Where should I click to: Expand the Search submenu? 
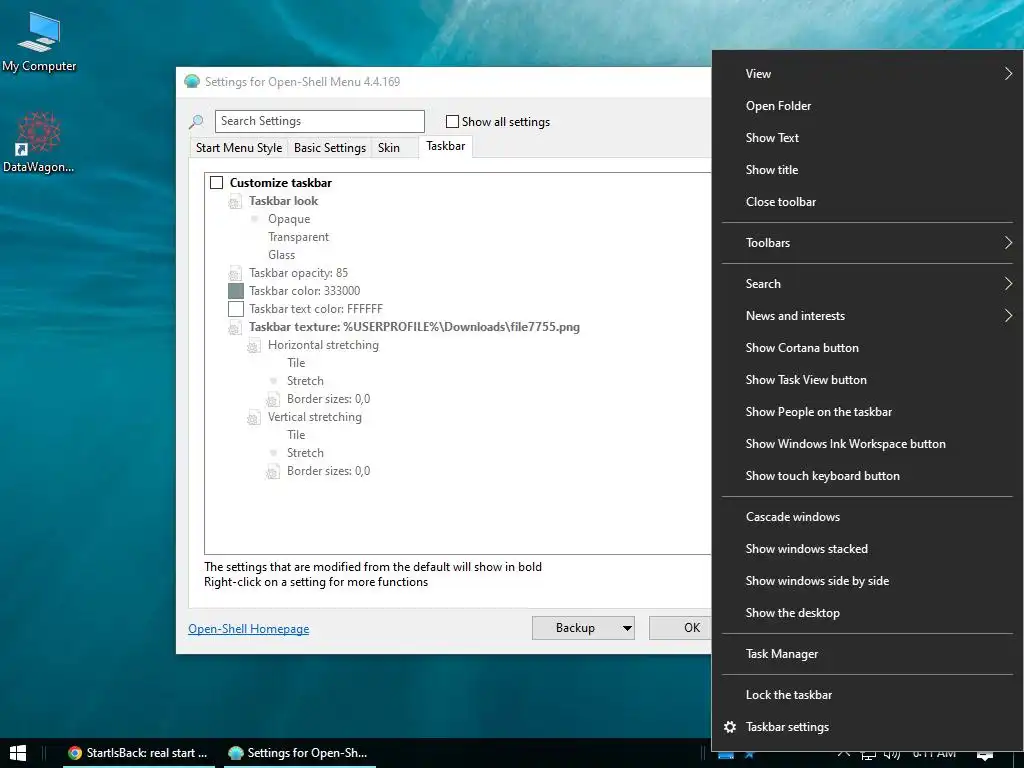[x=868, y=283]
